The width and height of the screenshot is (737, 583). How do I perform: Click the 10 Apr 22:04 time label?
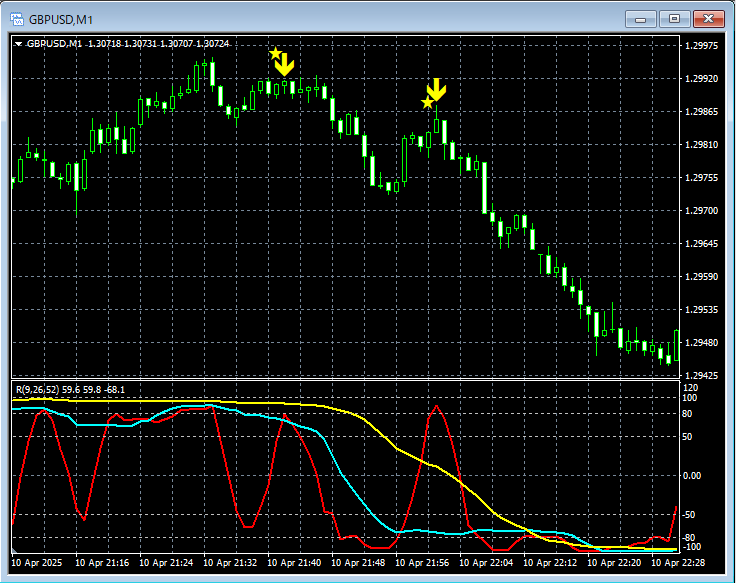pyautogui.click(x=486, y=562)
